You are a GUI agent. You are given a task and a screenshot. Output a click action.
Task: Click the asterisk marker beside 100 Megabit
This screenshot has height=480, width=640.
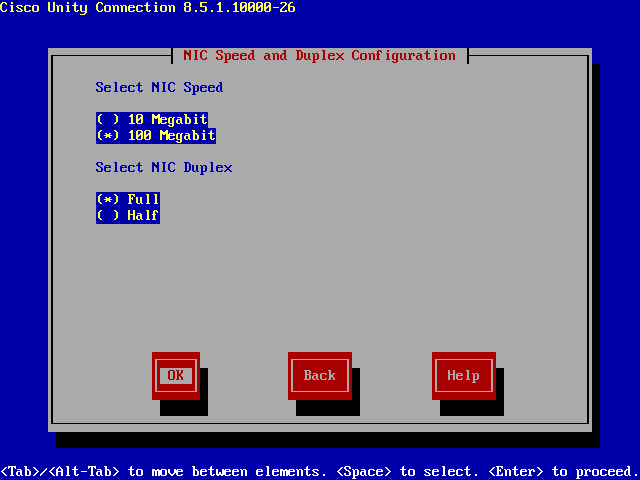click(x=108, y=135)
